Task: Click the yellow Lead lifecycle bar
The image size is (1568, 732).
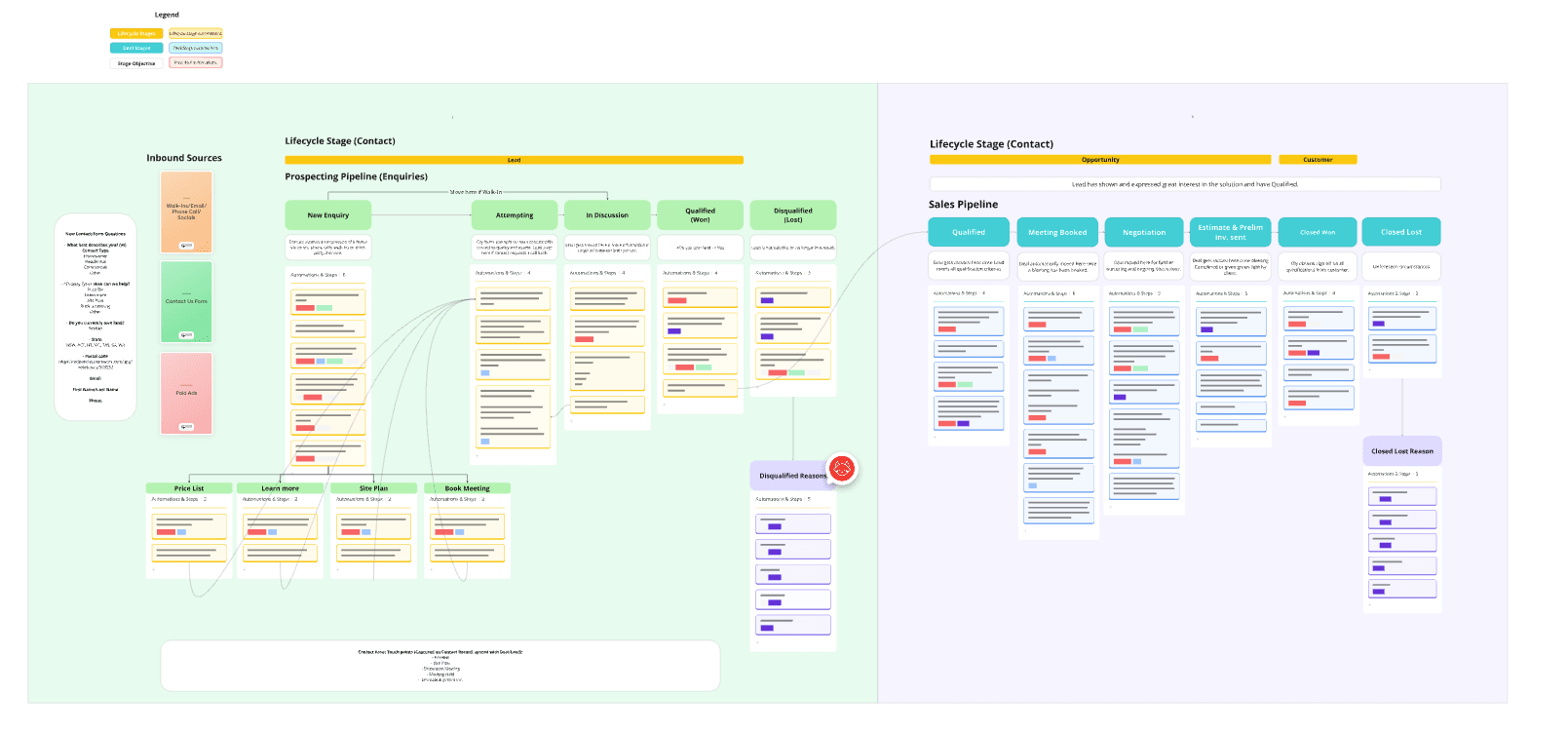Action: point(514,160)
